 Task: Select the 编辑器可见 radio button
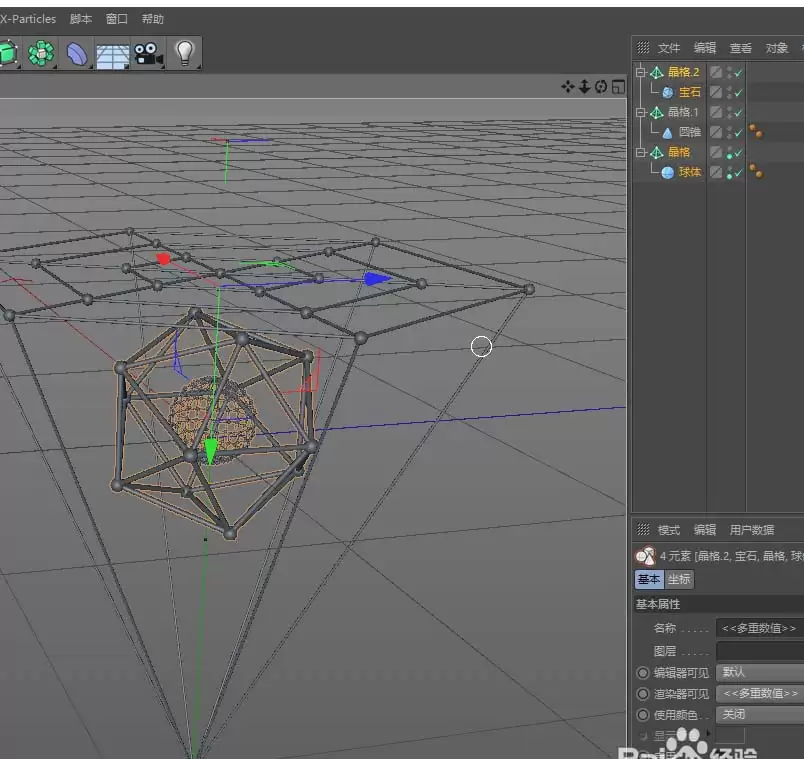tap(643, 673)
